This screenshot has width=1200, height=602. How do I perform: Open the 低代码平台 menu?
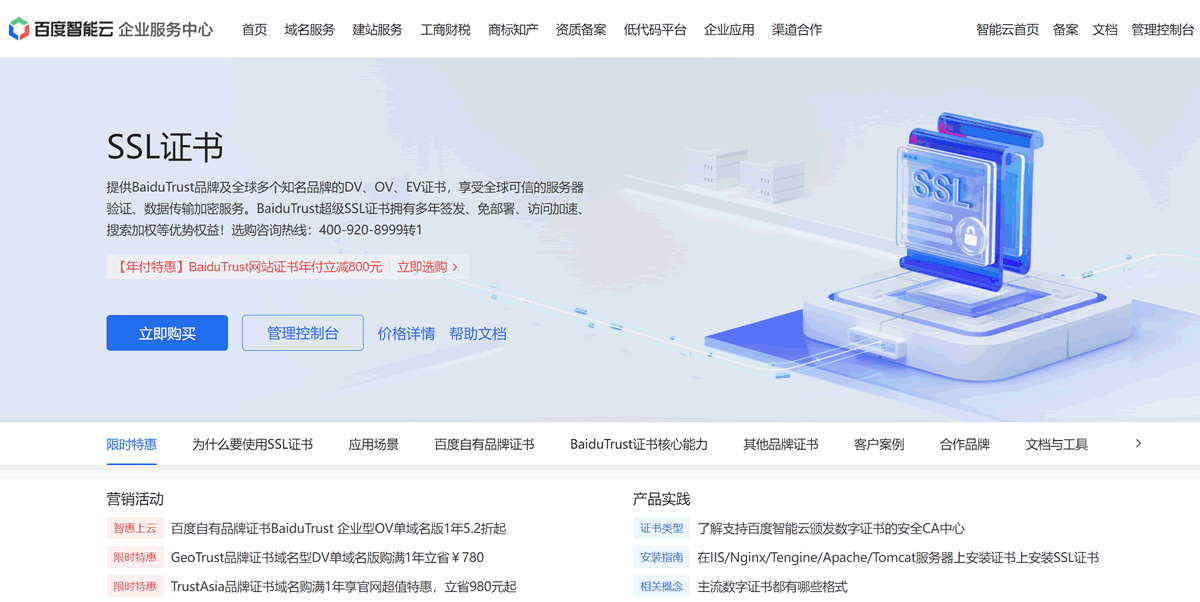coord(655,30)
